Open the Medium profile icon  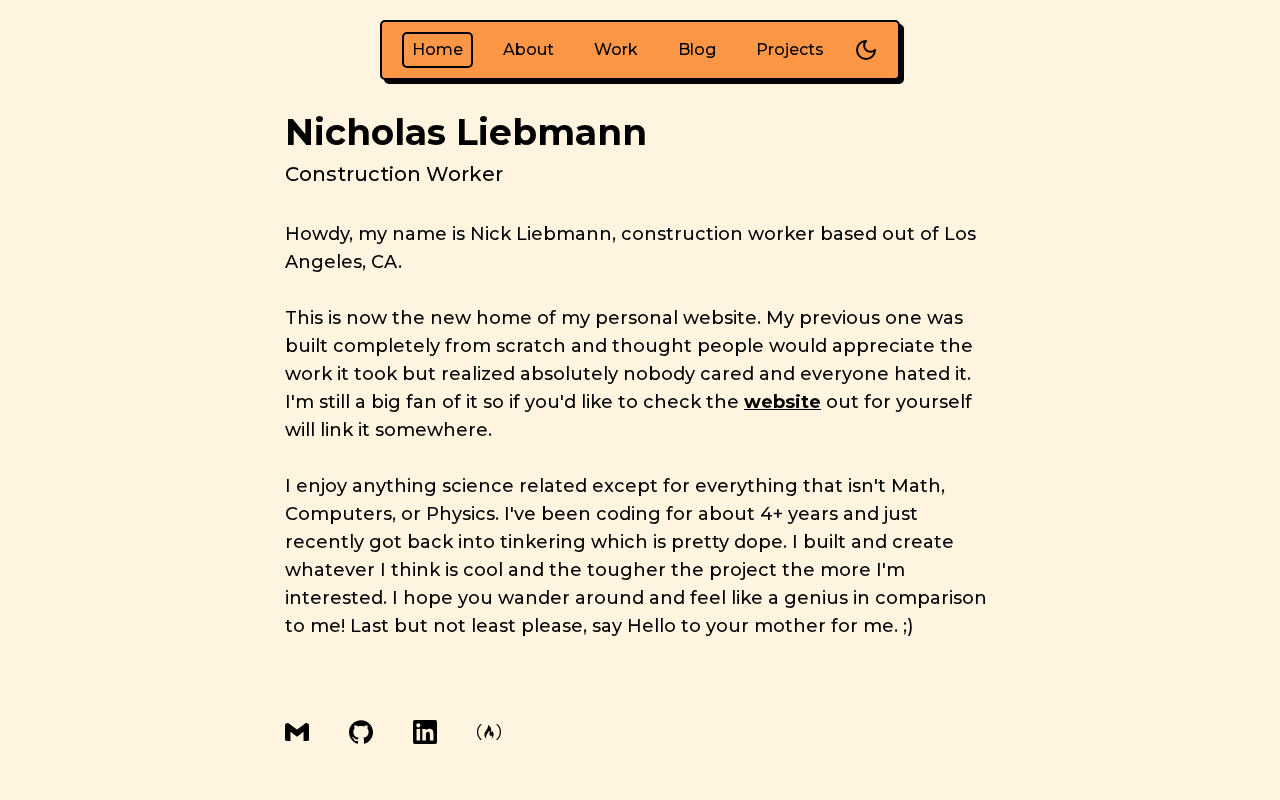click(x=297, y=732)
